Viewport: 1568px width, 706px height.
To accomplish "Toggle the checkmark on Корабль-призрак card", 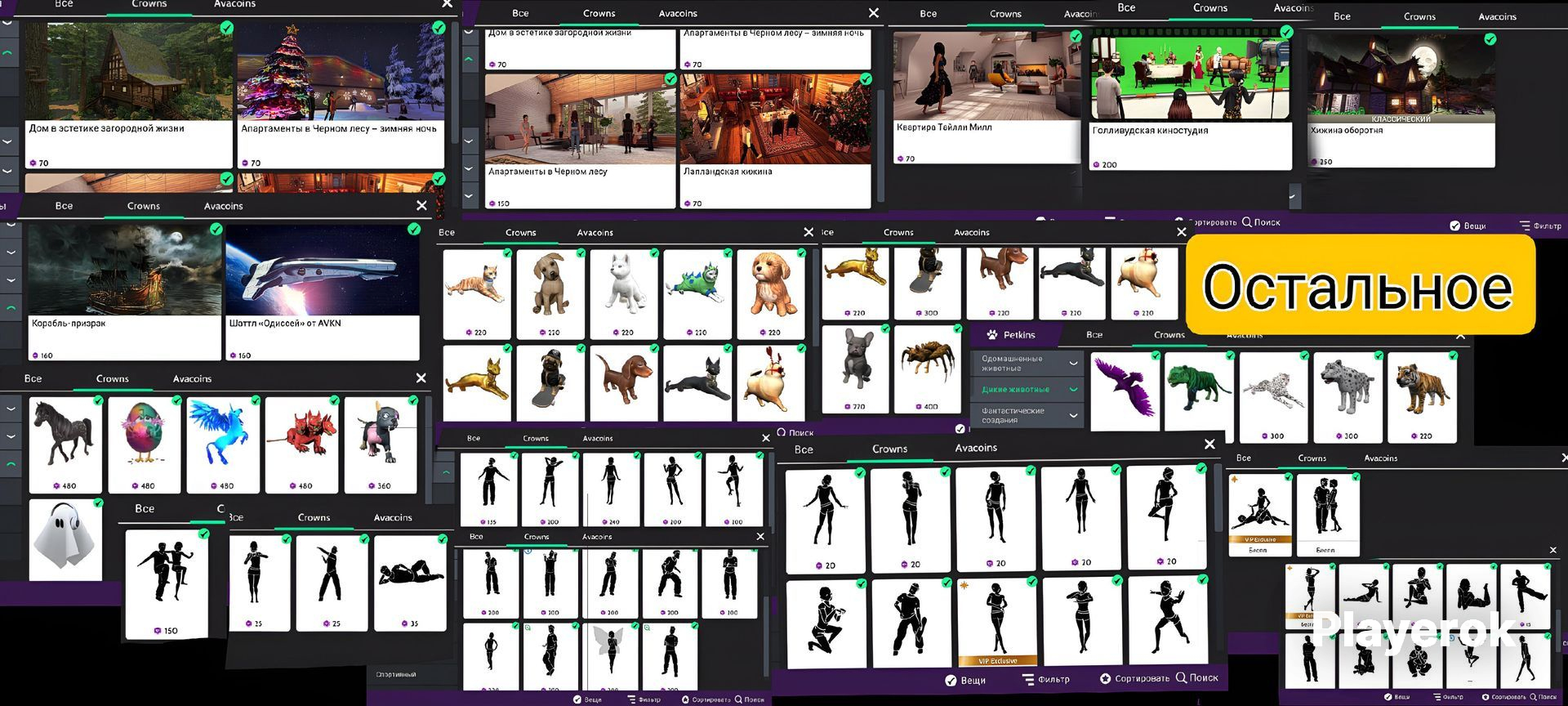I will coord(216,229).
